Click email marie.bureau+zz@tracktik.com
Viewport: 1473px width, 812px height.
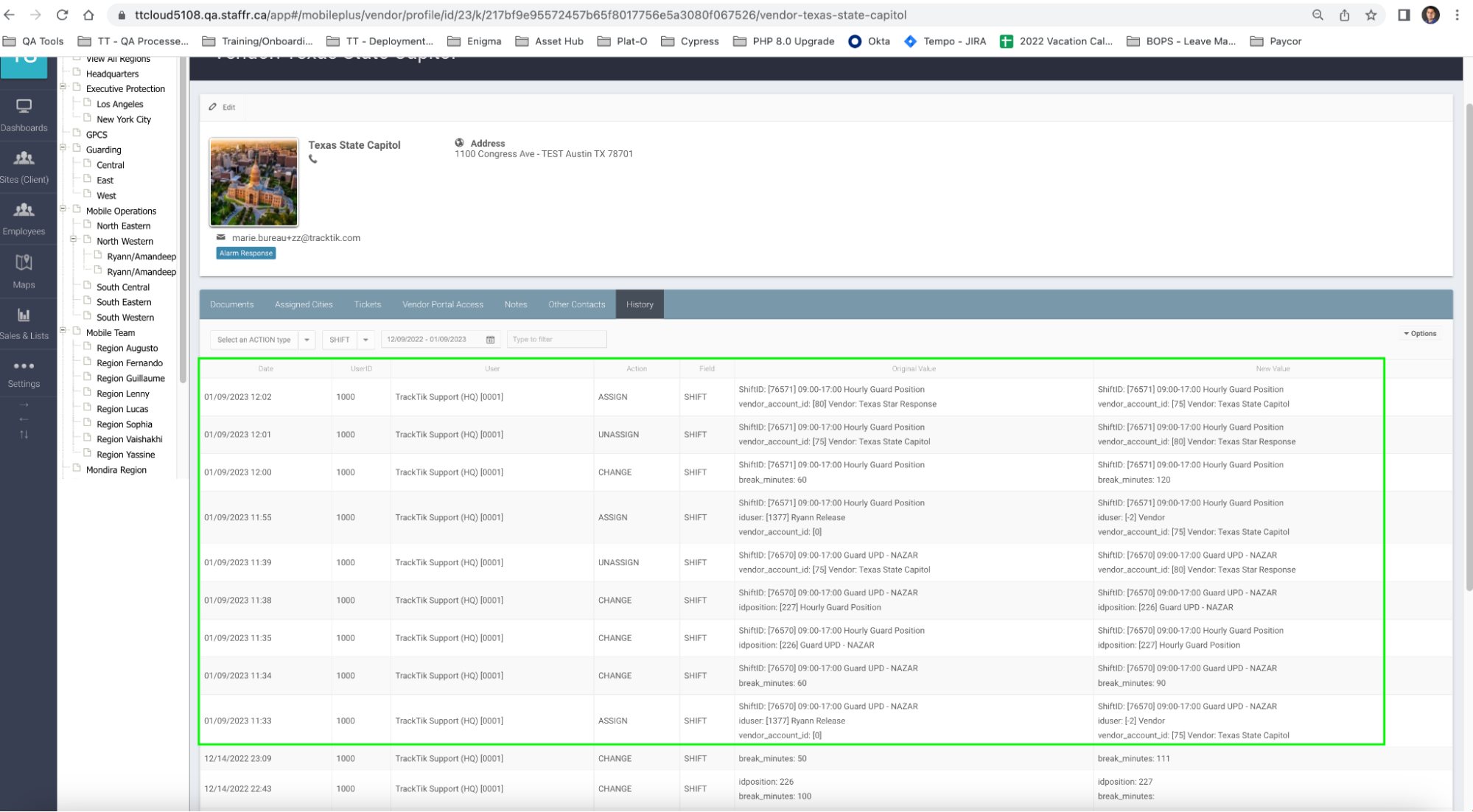295,238
